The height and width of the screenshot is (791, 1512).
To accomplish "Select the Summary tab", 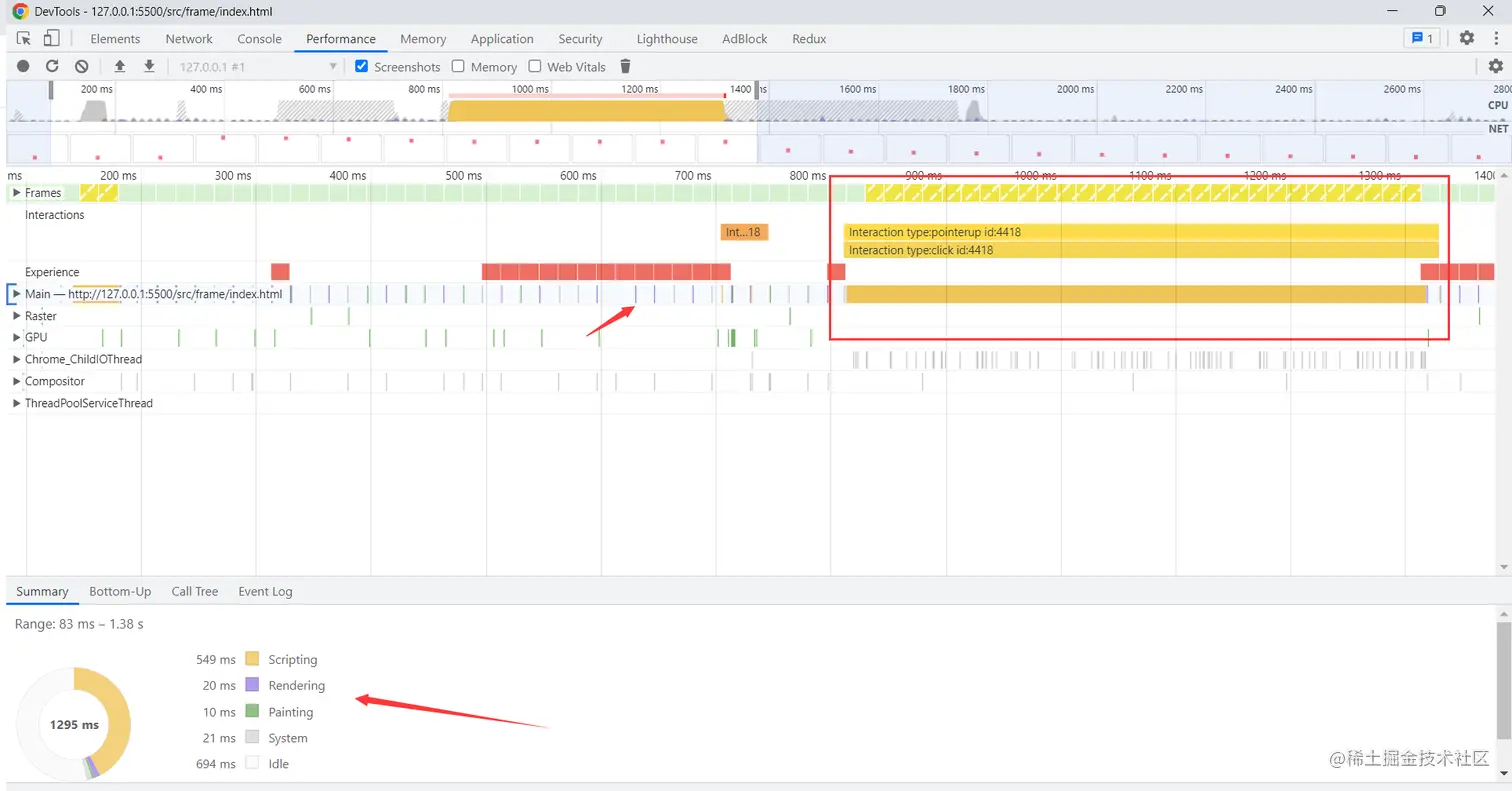I will click(42, 592).
